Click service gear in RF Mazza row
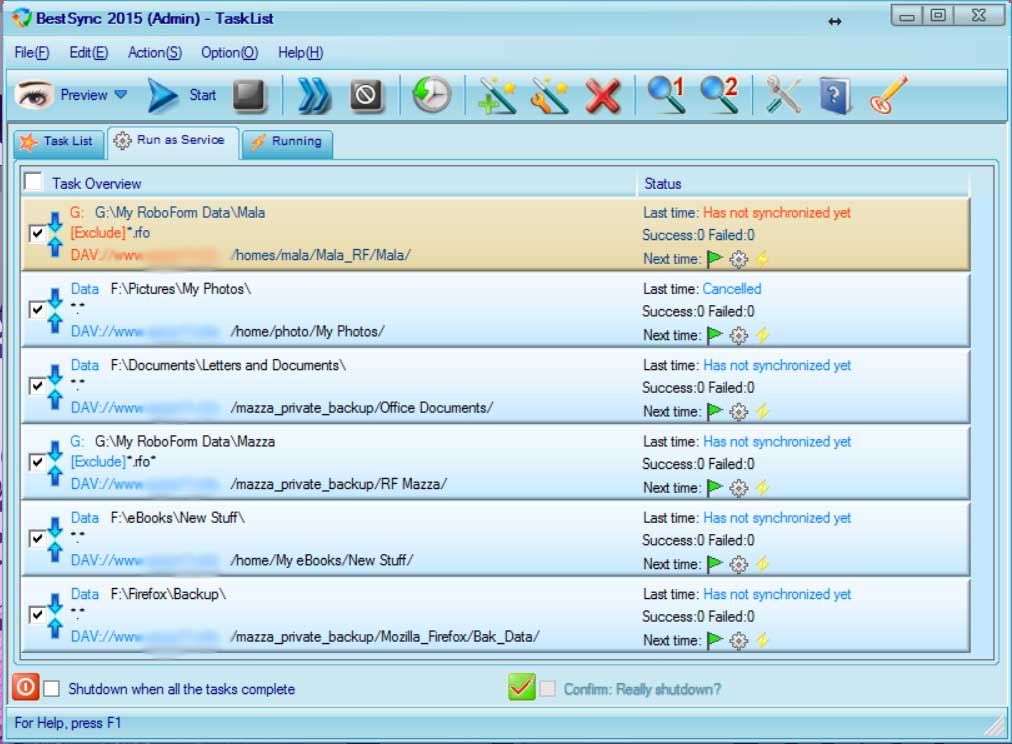This screenshot has width=1012, height=744. click(738, 488)
